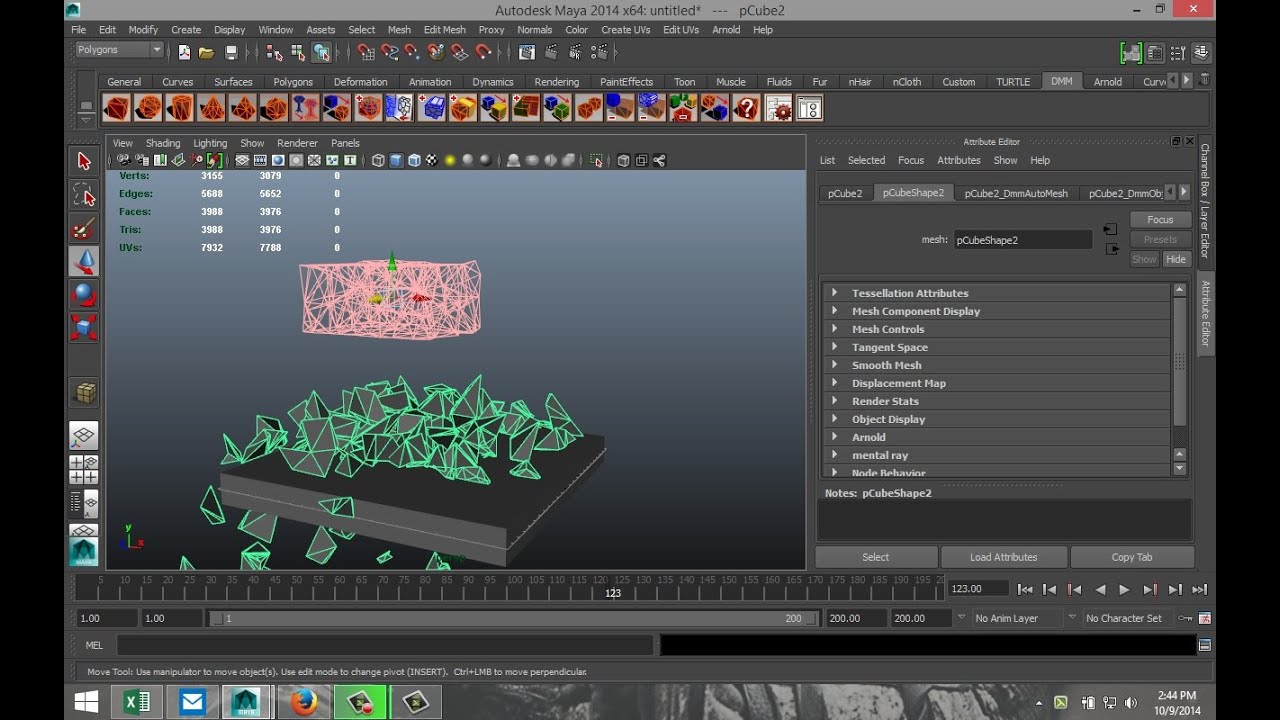Click Snap to Points magnet icon
The image size is (1280, 720).
tap(413, 52)
